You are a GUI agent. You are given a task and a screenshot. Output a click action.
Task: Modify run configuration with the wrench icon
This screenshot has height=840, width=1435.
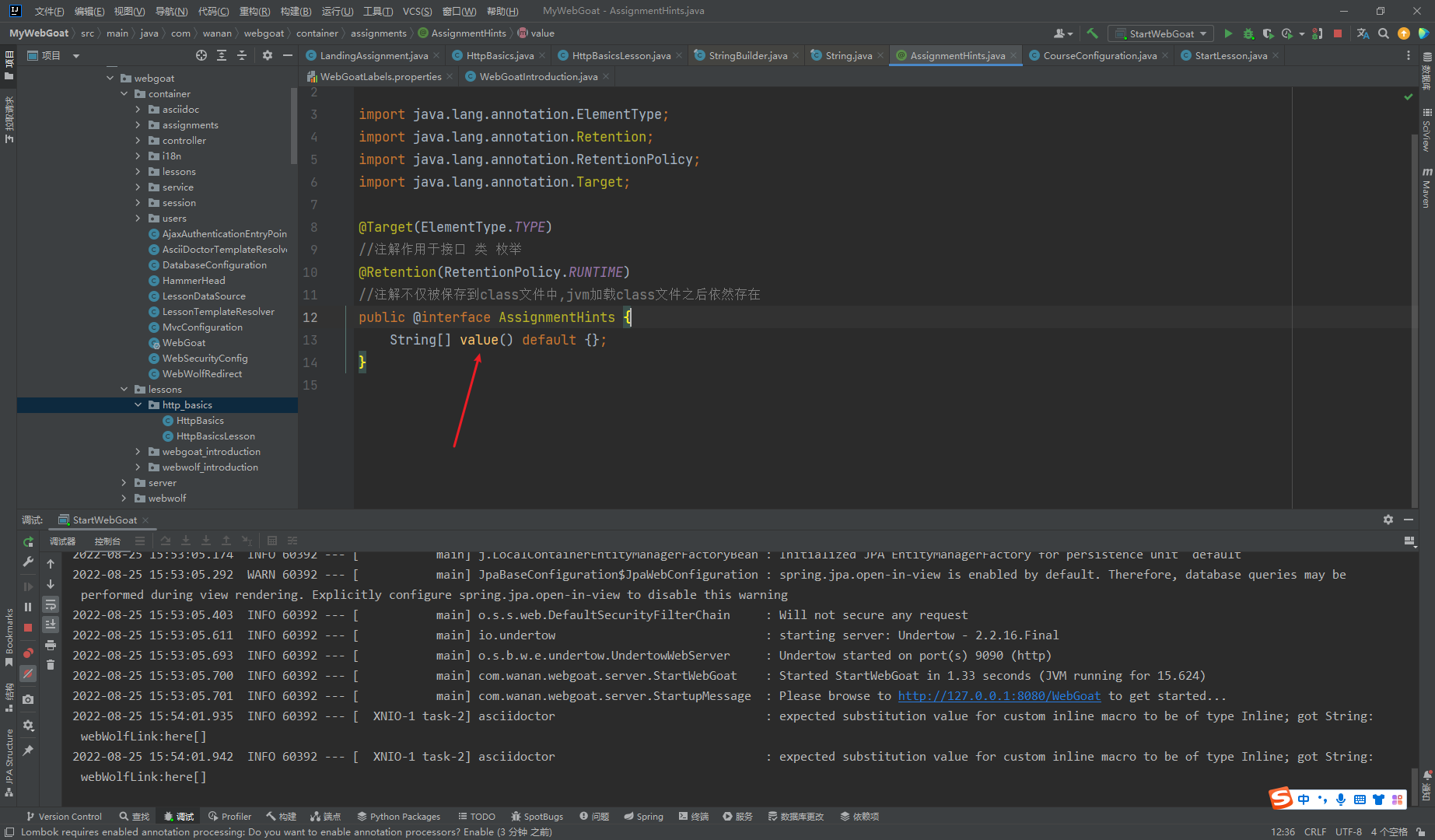coord(29,562)
